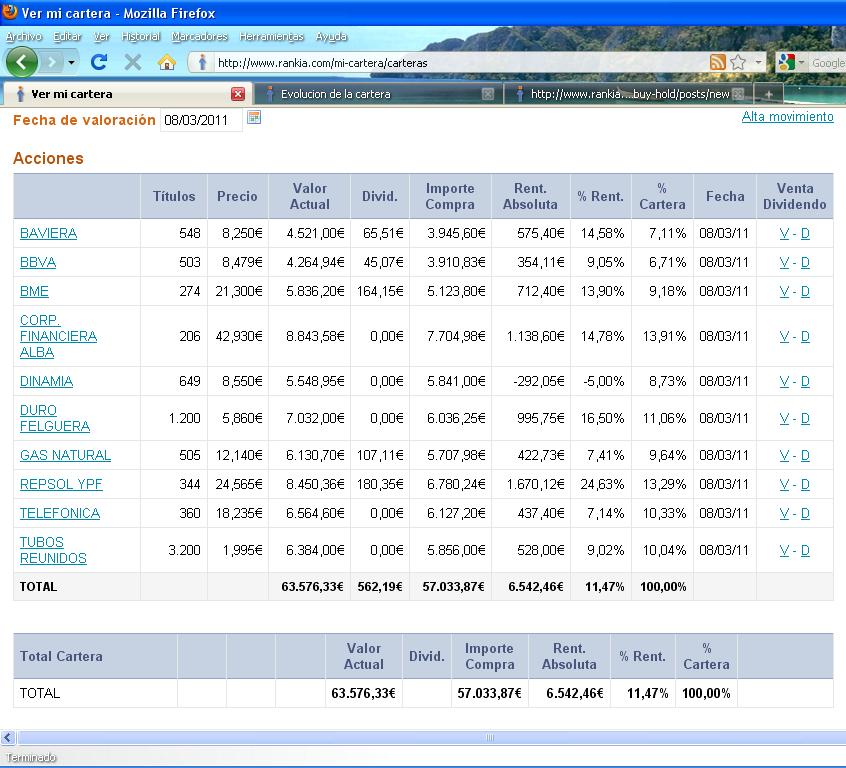Click the Fecha de valoración date field
Screen dimensions: 846x768
200,120
